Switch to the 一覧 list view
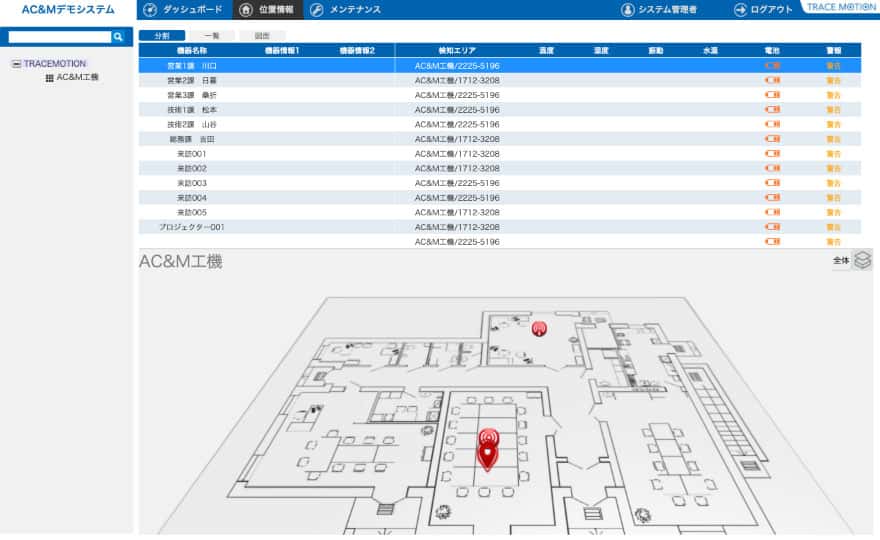This screenshot has width=880, height=540. (x=211, y=35)
